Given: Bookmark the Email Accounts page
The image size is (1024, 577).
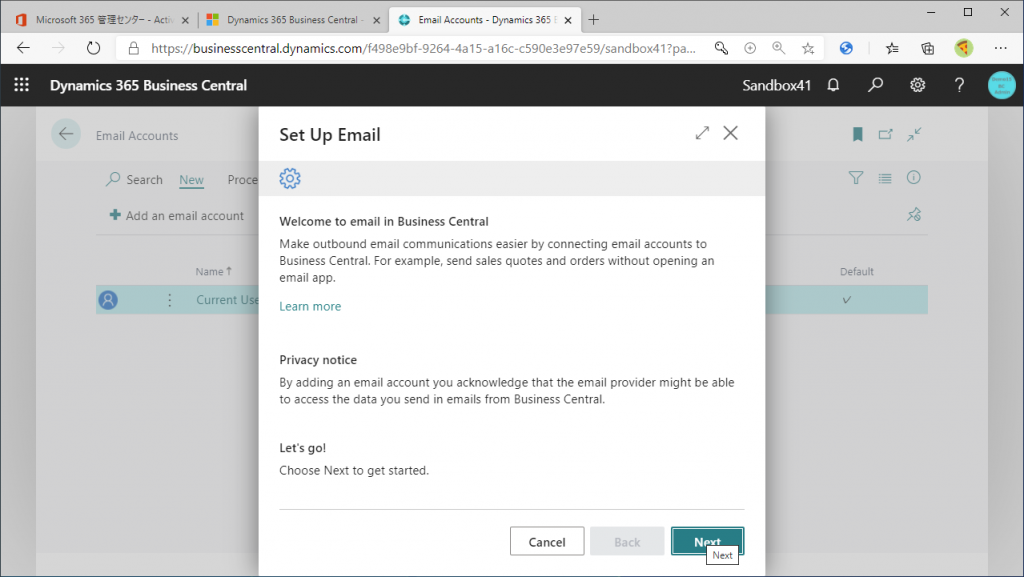Looking at the screenshot, I should 857,134.
